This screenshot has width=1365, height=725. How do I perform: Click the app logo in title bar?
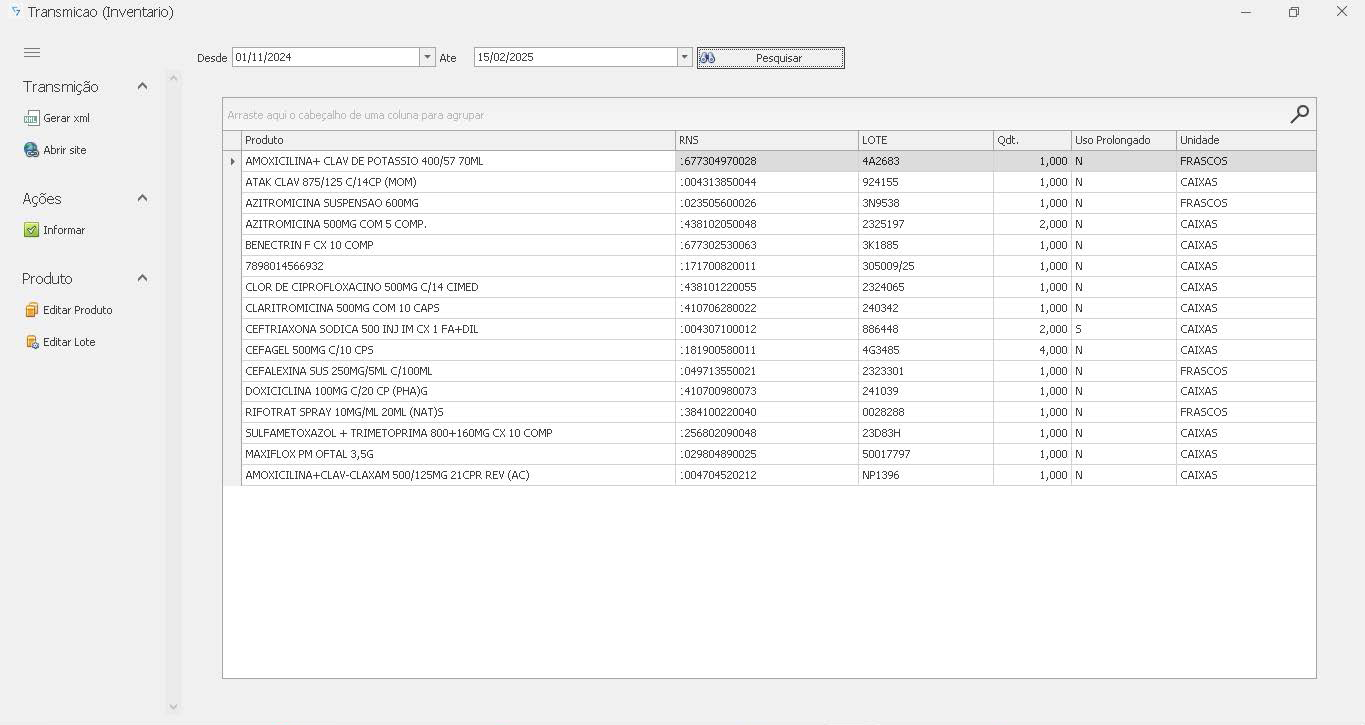point(14,12)
